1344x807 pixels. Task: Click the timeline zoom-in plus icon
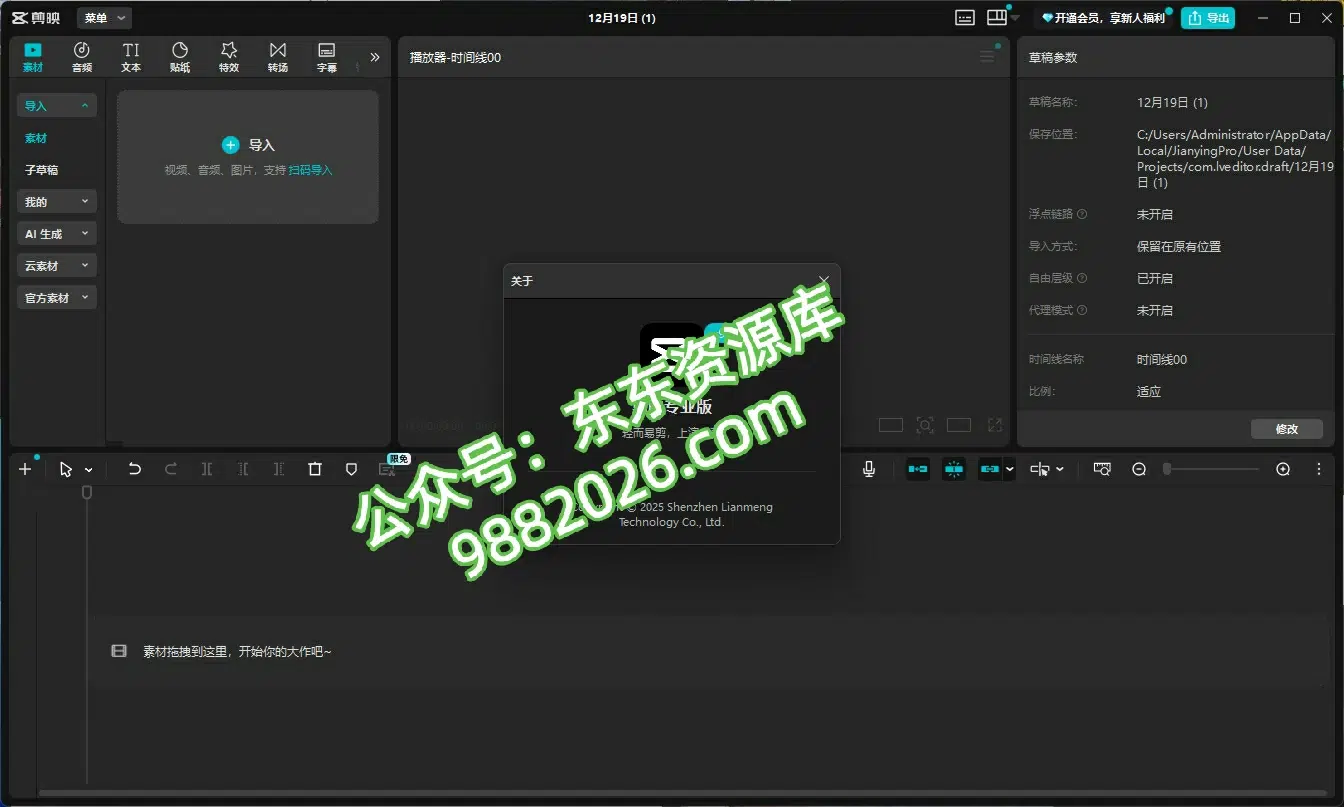[1283, 469]
